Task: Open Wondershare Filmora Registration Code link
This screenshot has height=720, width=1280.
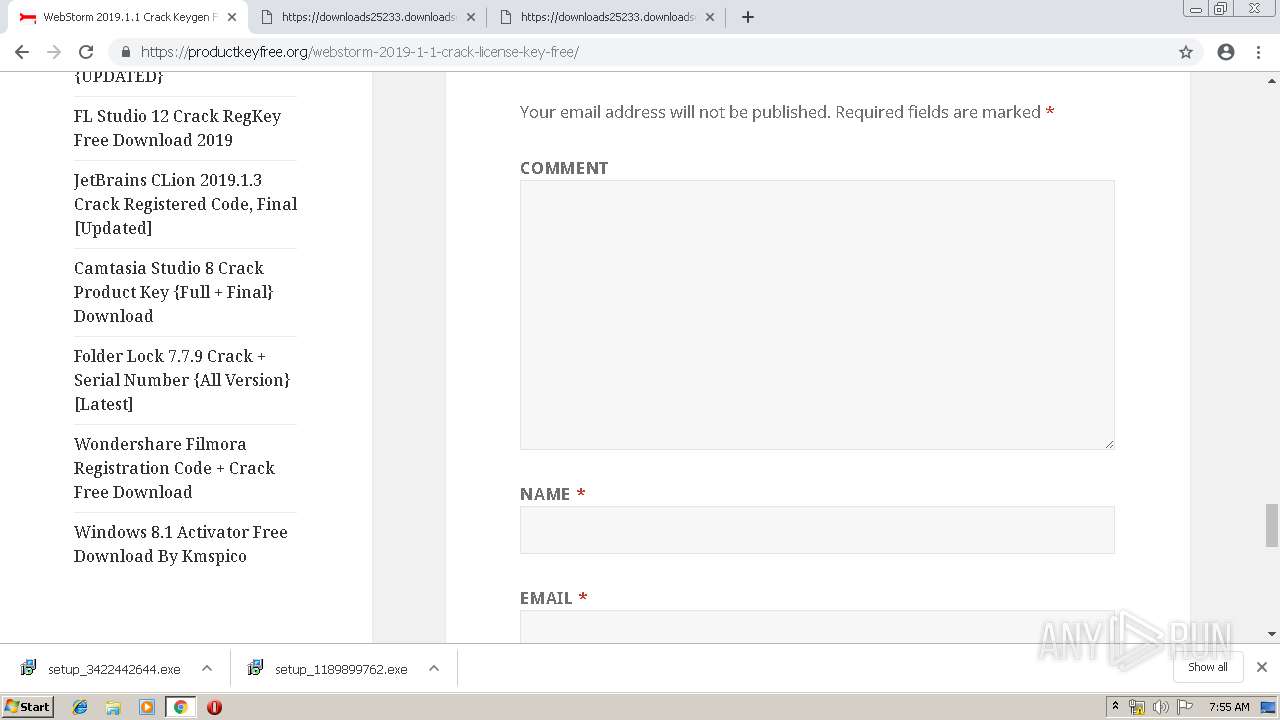Action: coord(174,468)
